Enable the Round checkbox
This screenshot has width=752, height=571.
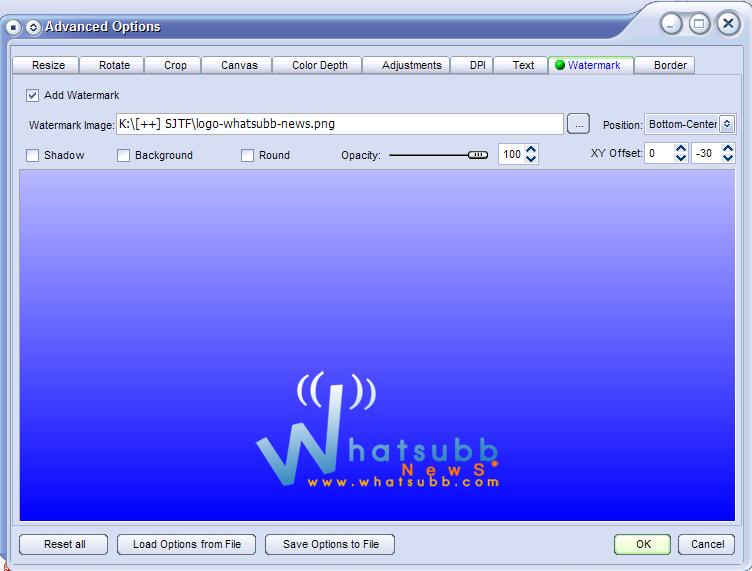pos(247,155)
